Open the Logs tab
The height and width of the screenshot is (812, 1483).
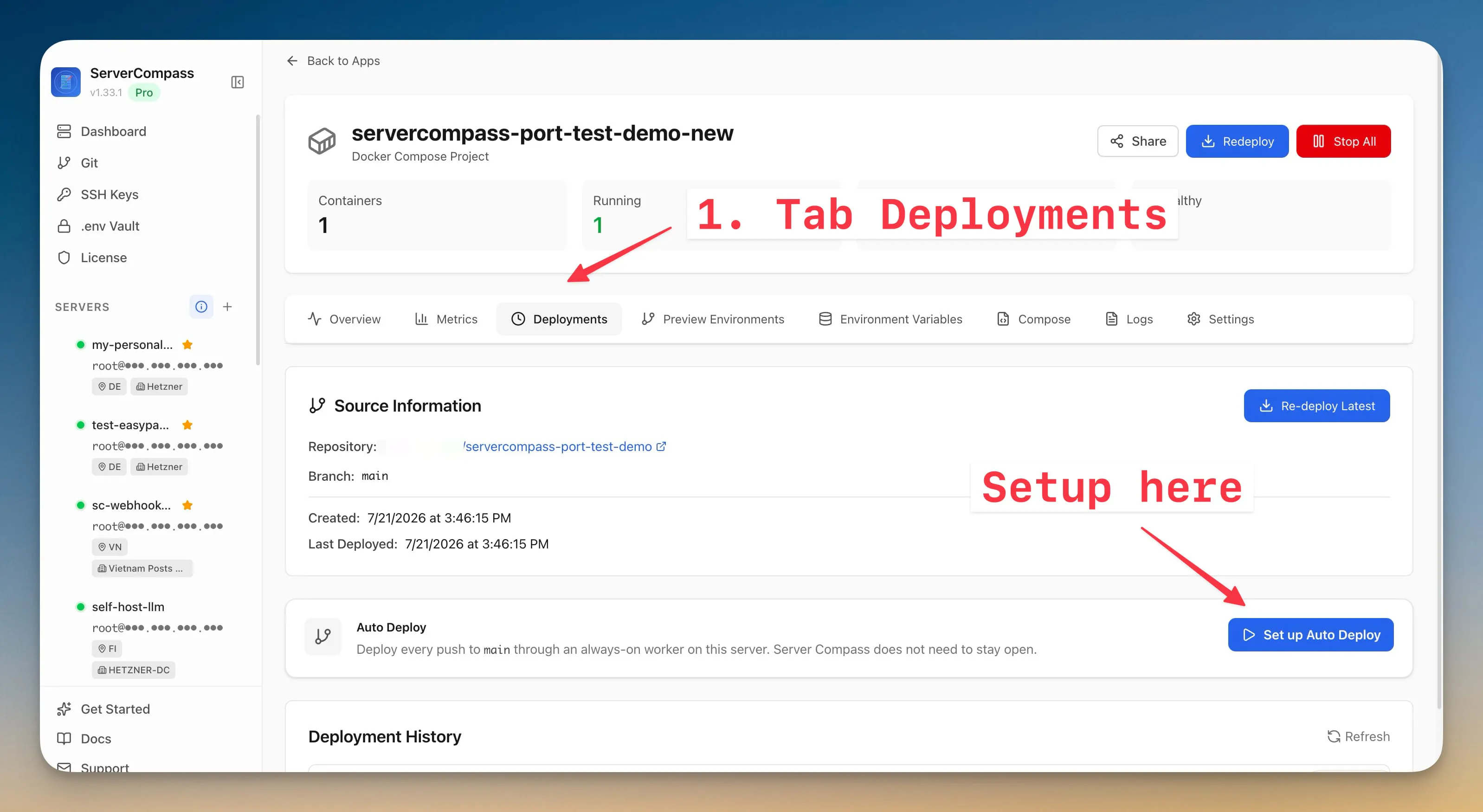click(x=1129, y=319)
